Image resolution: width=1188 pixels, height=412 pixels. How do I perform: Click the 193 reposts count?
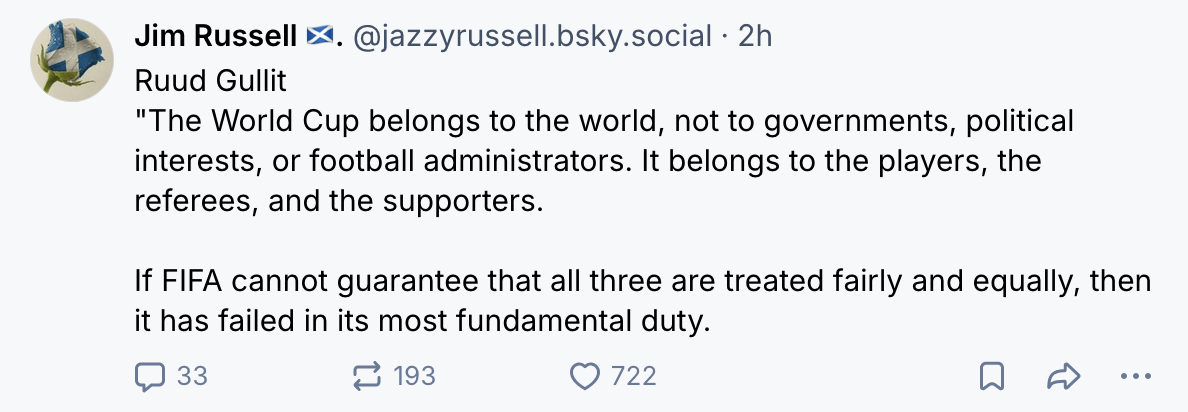tap(415, 376)
